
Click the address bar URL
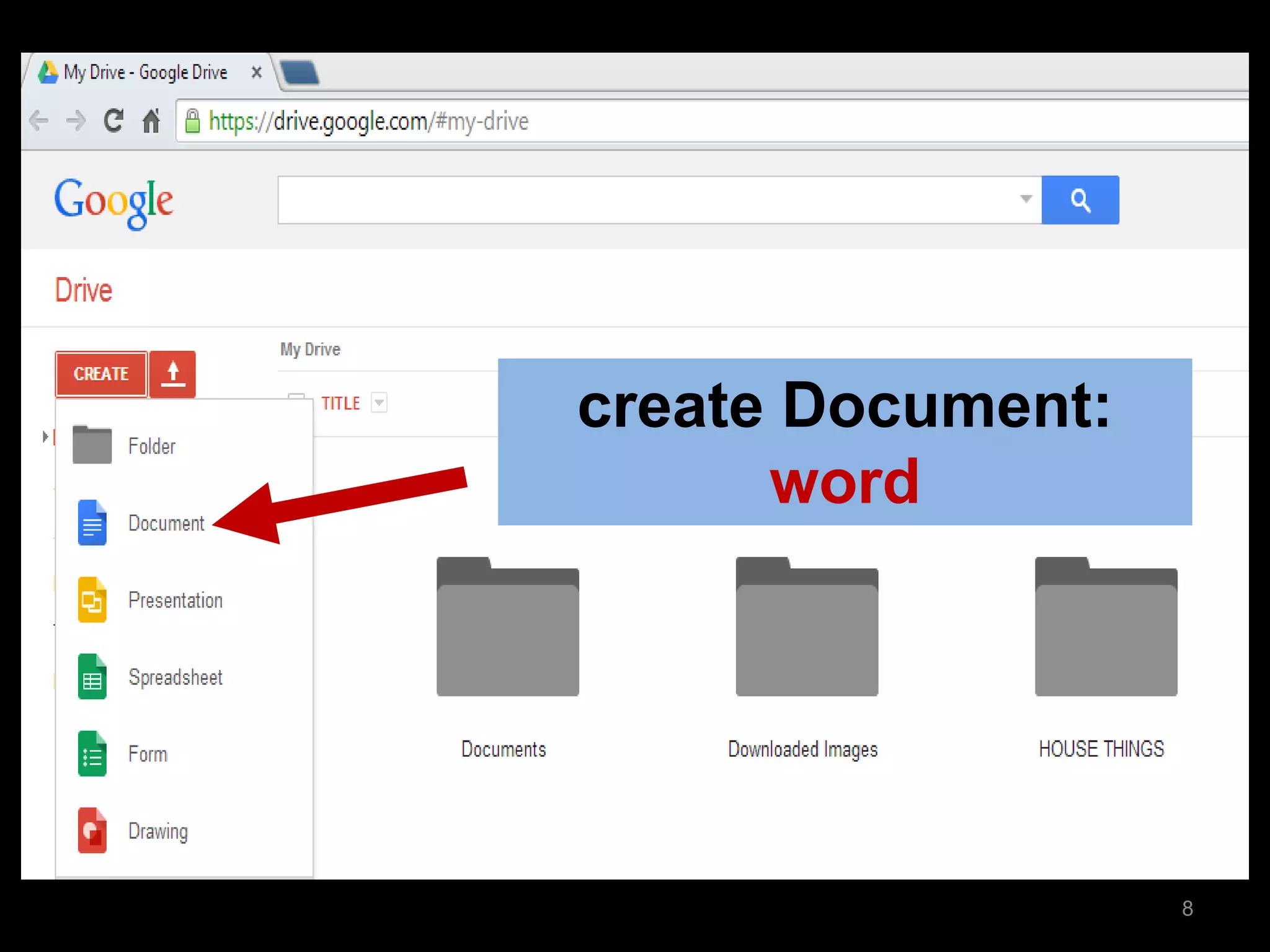pos(368,121)
